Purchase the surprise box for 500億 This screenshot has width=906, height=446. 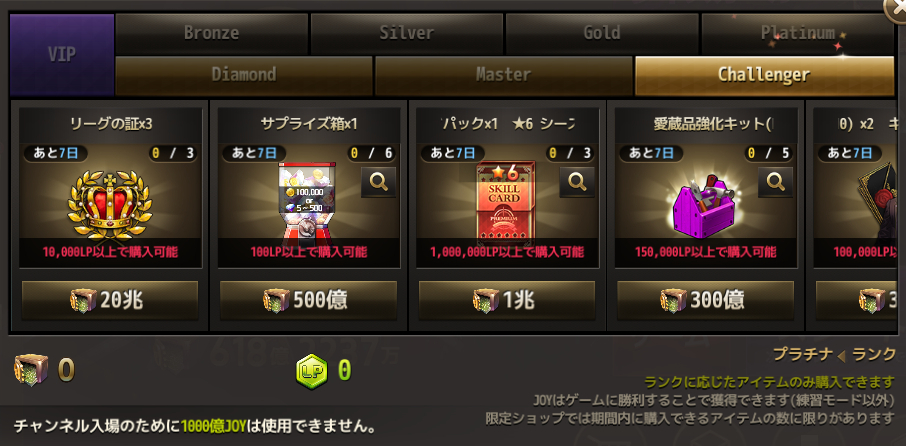pyautogui.click(x=308, y=300)
